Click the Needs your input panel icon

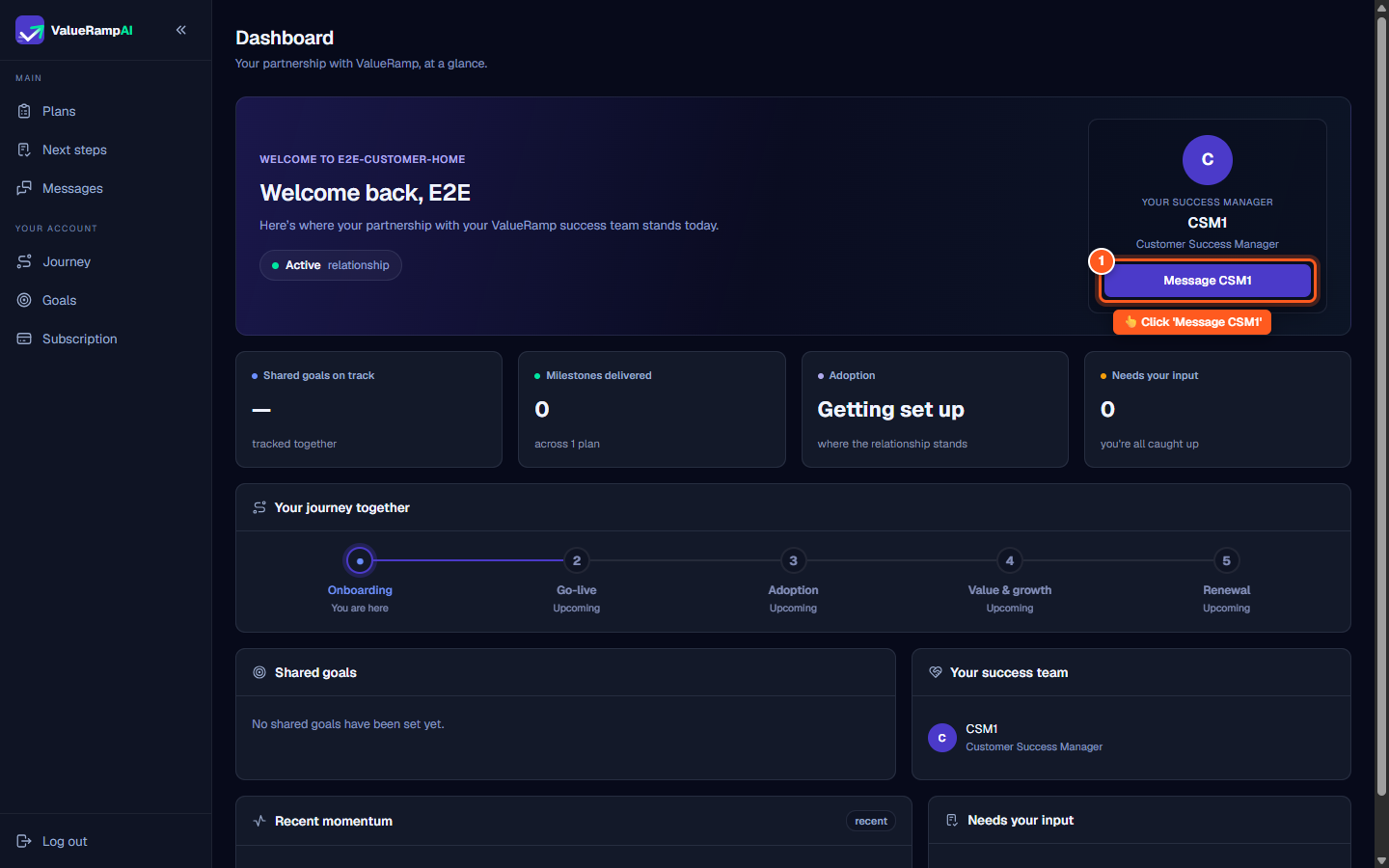click(952, 820)
